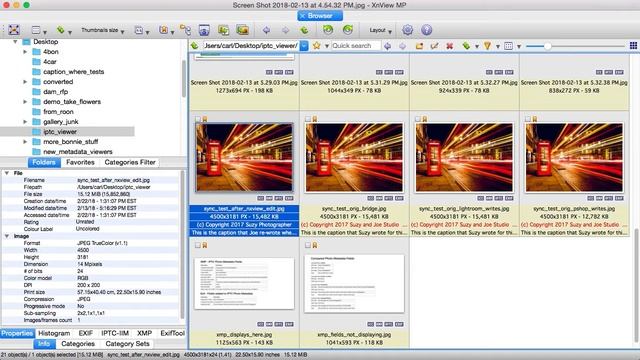Click the rotate counter-clockwise green icon
The image size is (640, 360).
click(328, 29)
